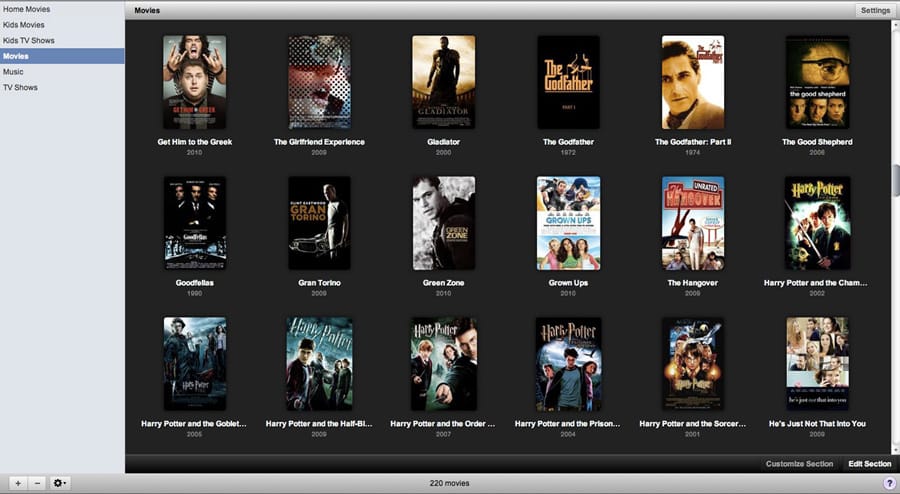Click the 220 movies status text

[x=449, y=483]
